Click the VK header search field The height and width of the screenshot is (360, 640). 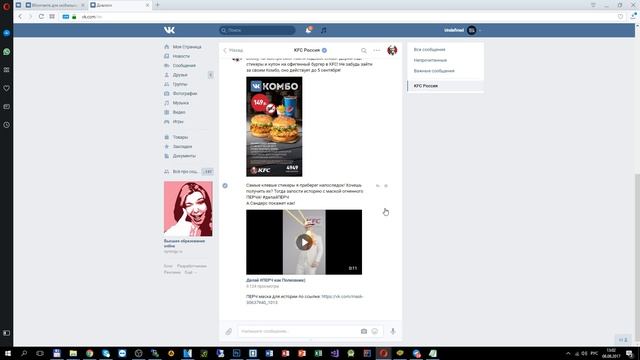[257, 30]
